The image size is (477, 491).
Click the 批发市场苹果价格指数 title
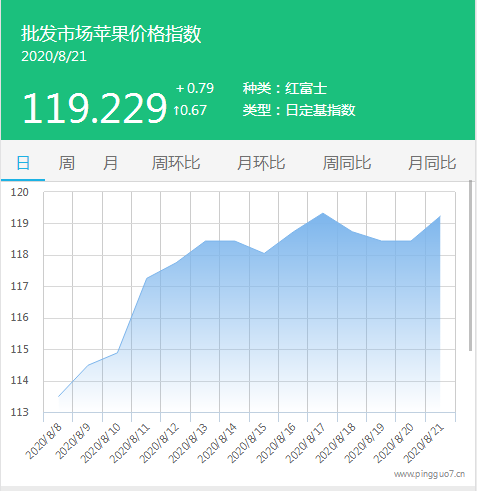111,33
